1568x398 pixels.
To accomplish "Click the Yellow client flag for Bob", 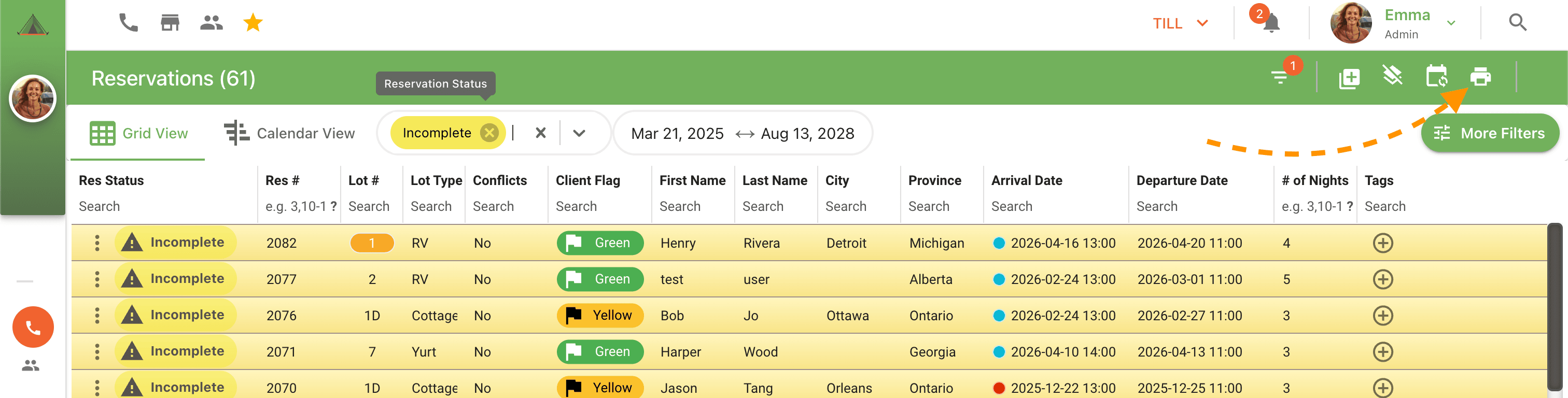I will (599, 315).
